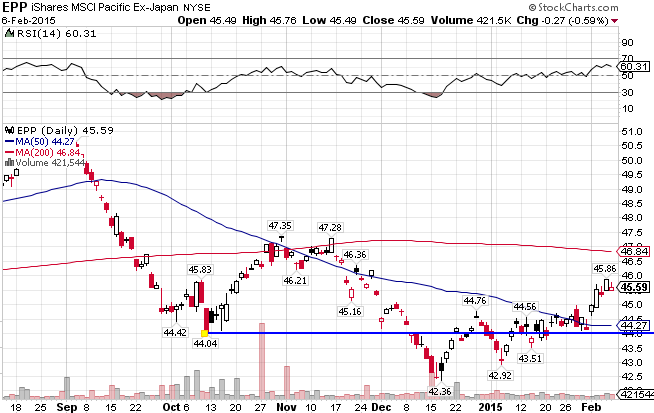
Task: Click the EPP (Daily) candlestick legend icon
Action: (x=10, y=130)
